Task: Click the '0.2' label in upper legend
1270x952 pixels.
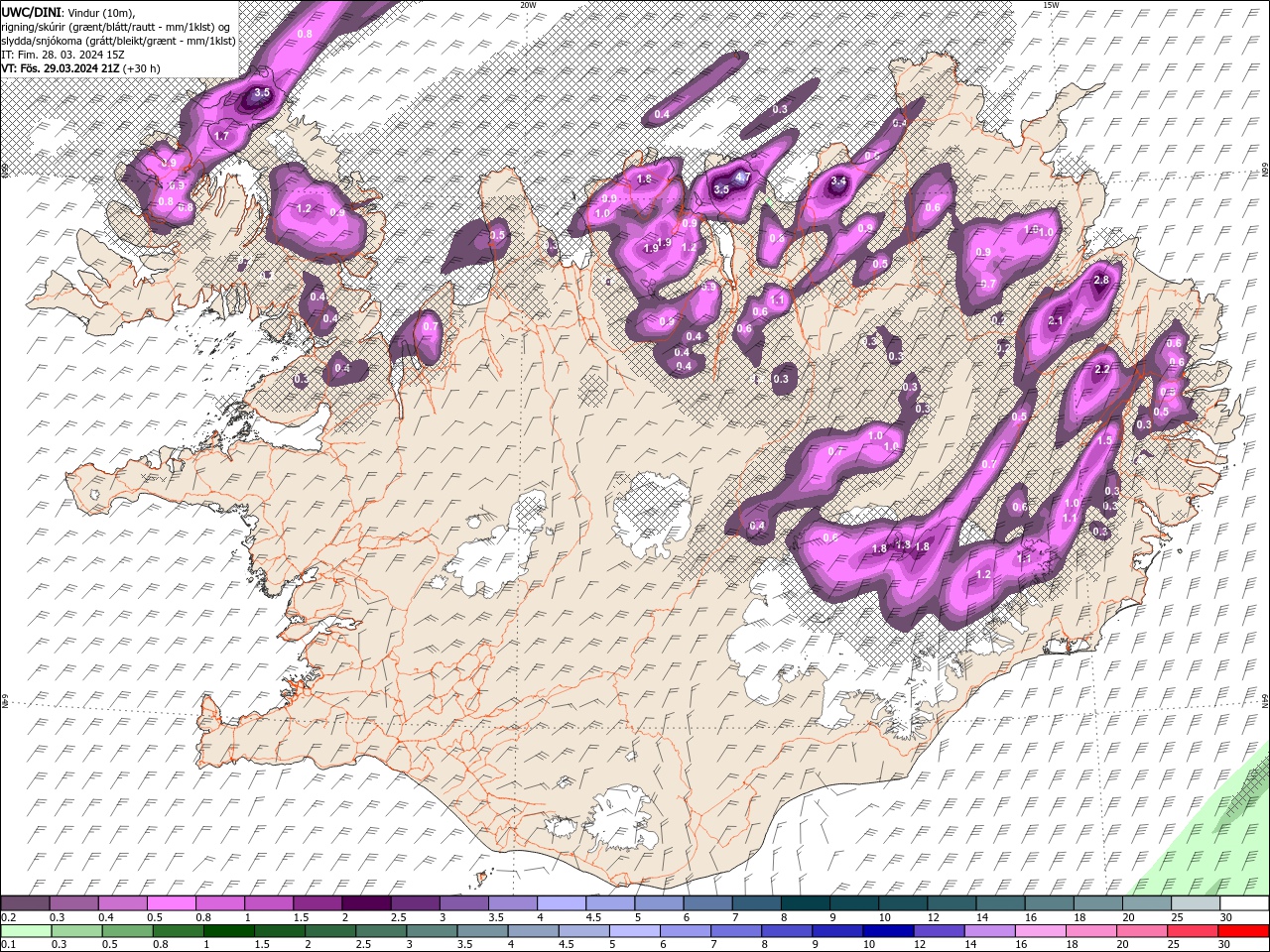Action: tap(9, 917)
